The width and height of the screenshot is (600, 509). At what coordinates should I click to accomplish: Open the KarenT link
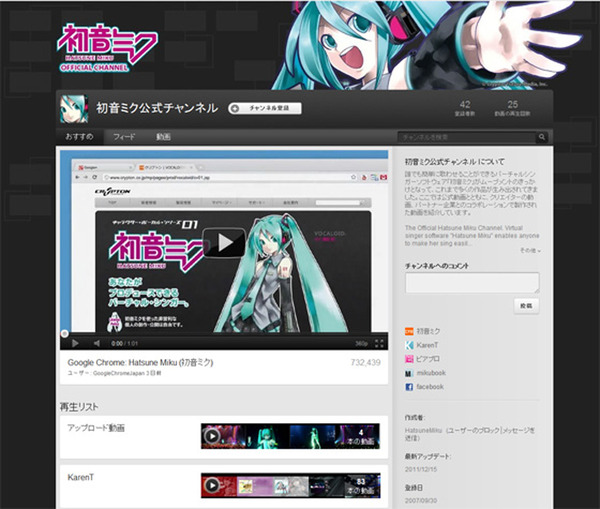(427, 345)
